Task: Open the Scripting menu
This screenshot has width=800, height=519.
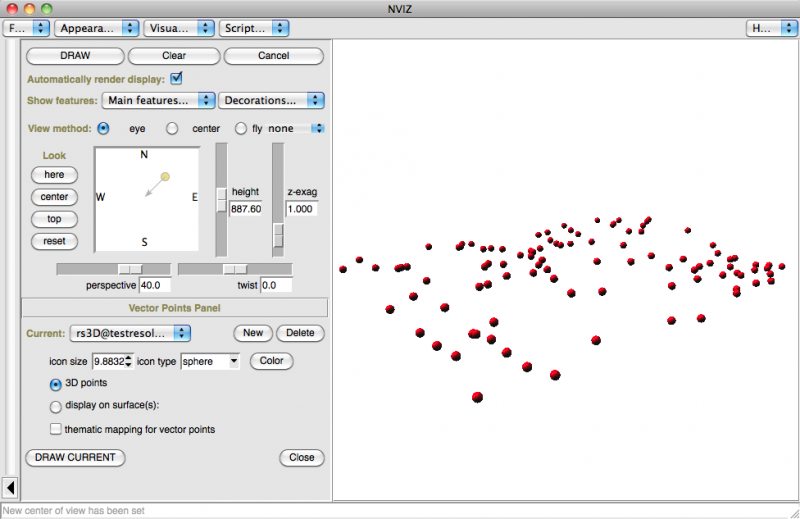Action: click(254, 28)
